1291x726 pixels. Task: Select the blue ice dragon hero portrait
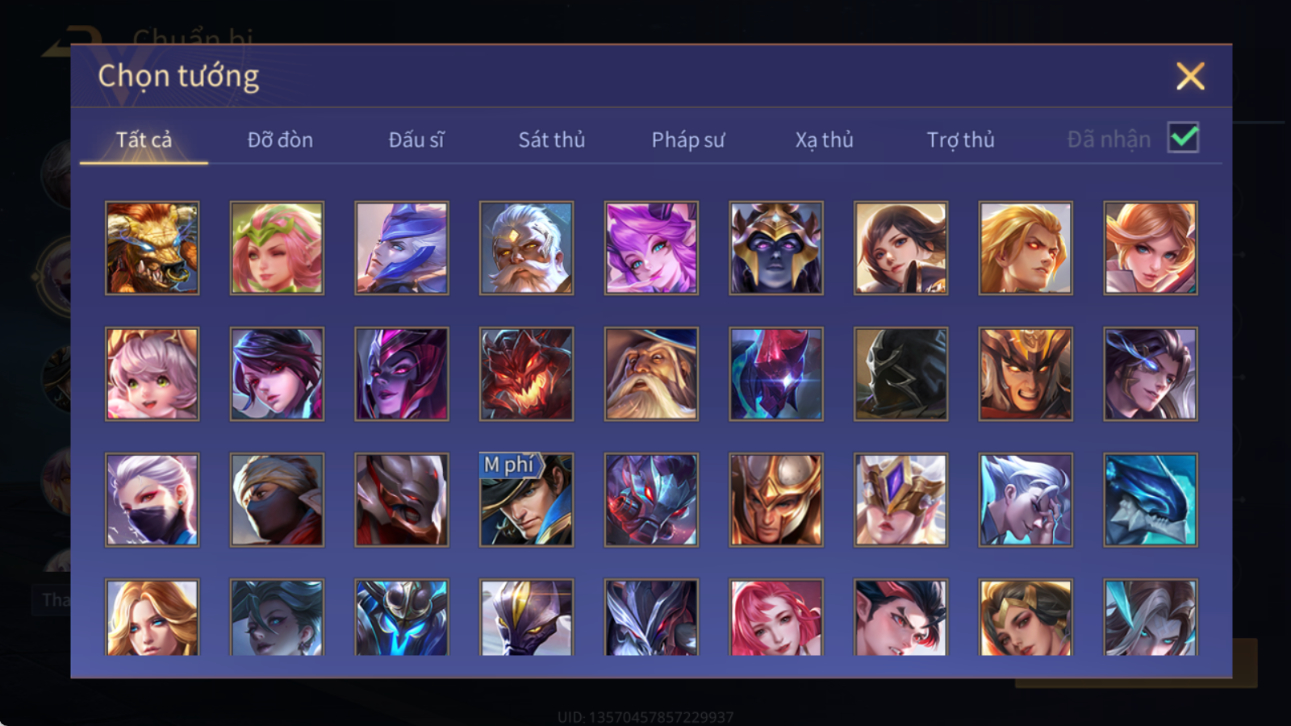1150,500
